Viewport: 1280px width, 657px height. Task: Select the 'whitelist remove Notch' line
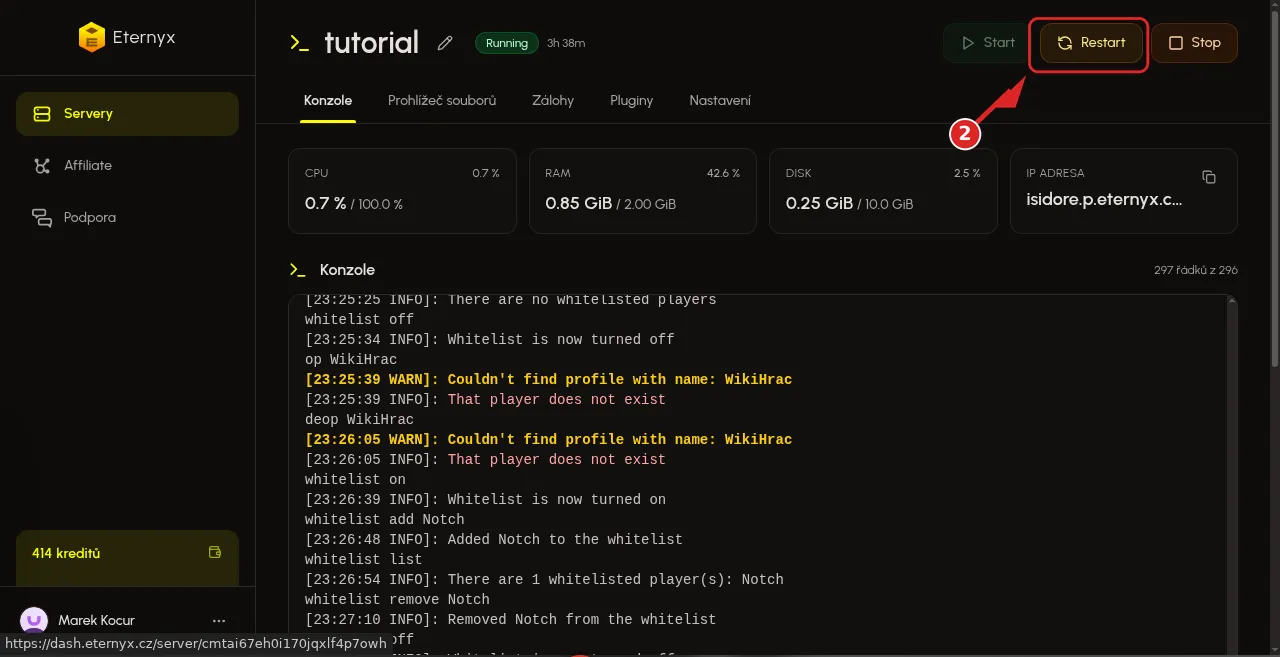(x=397, y=600)
